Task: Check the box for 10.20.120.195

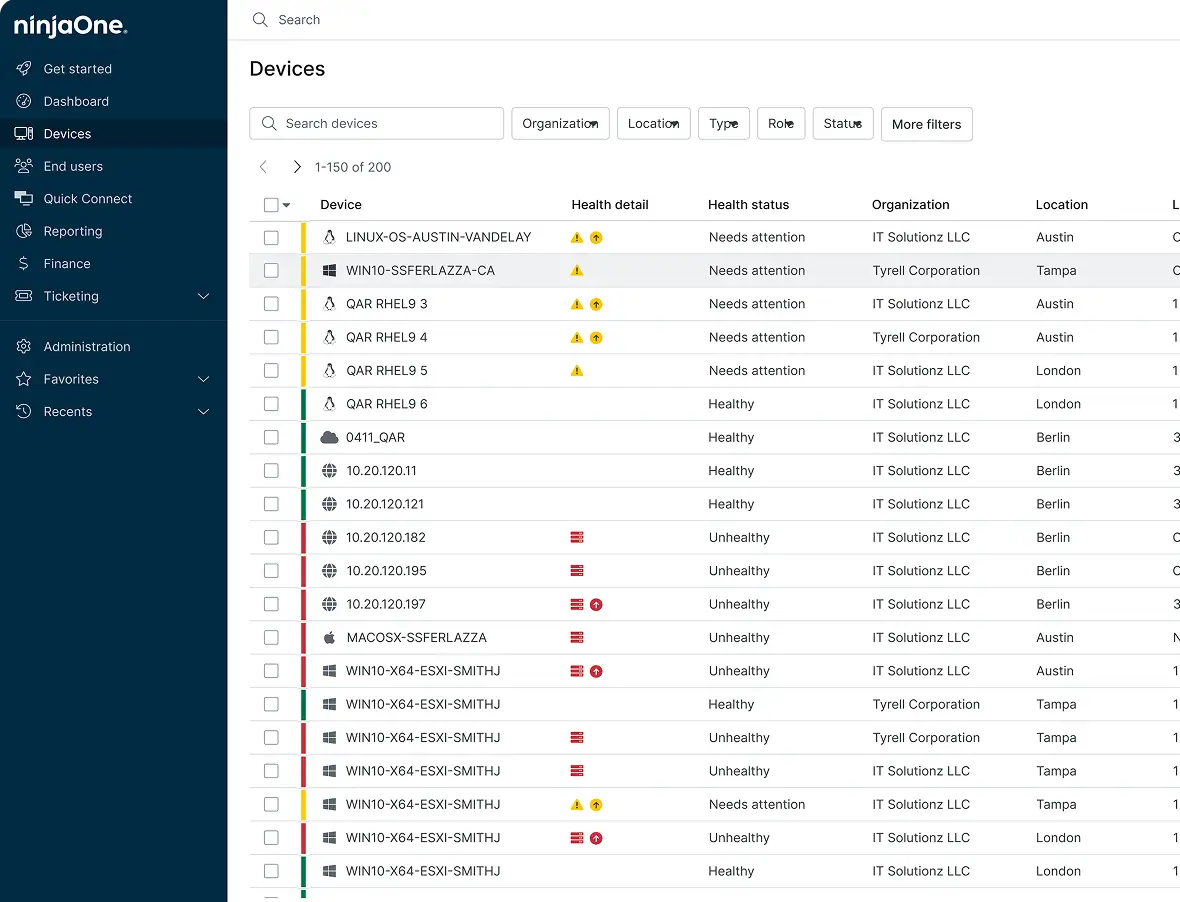Action: [271, 570]
